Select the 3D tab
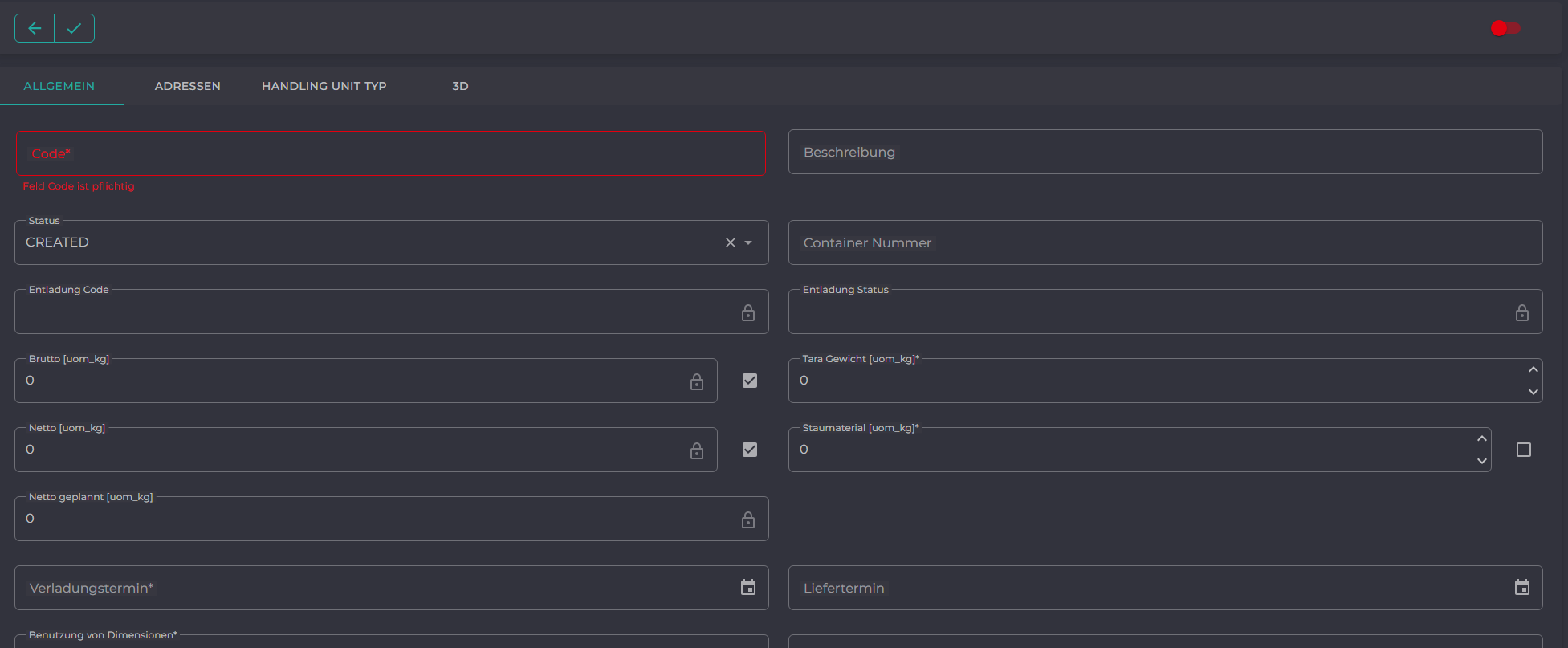Screen dimensions: 1568x648 coord(460,86)
